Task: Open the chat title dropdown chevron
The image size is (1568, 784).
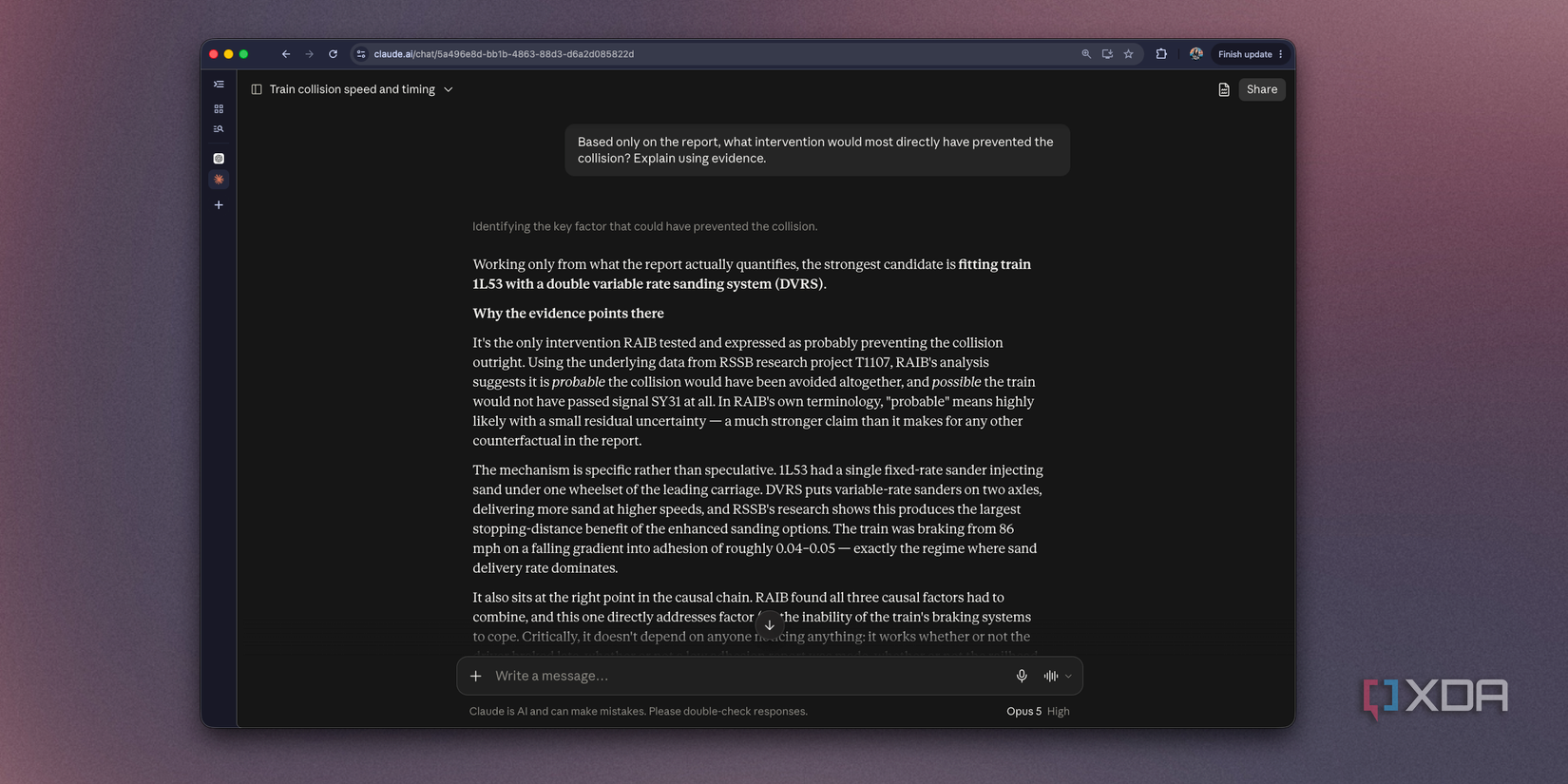Action: pyautogui.click(x=449, y=89)
